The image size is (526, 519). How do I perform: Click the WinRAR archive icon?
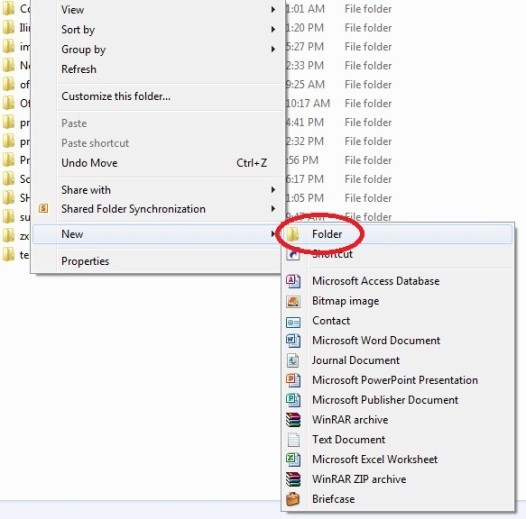click(293, 420)
